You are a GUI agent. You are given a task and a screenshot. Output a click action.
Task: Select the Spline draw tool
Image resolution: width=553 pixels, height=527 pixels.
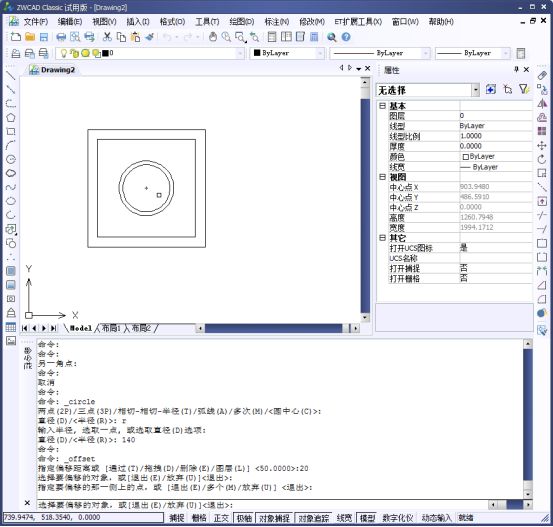[x=11, y=187]
